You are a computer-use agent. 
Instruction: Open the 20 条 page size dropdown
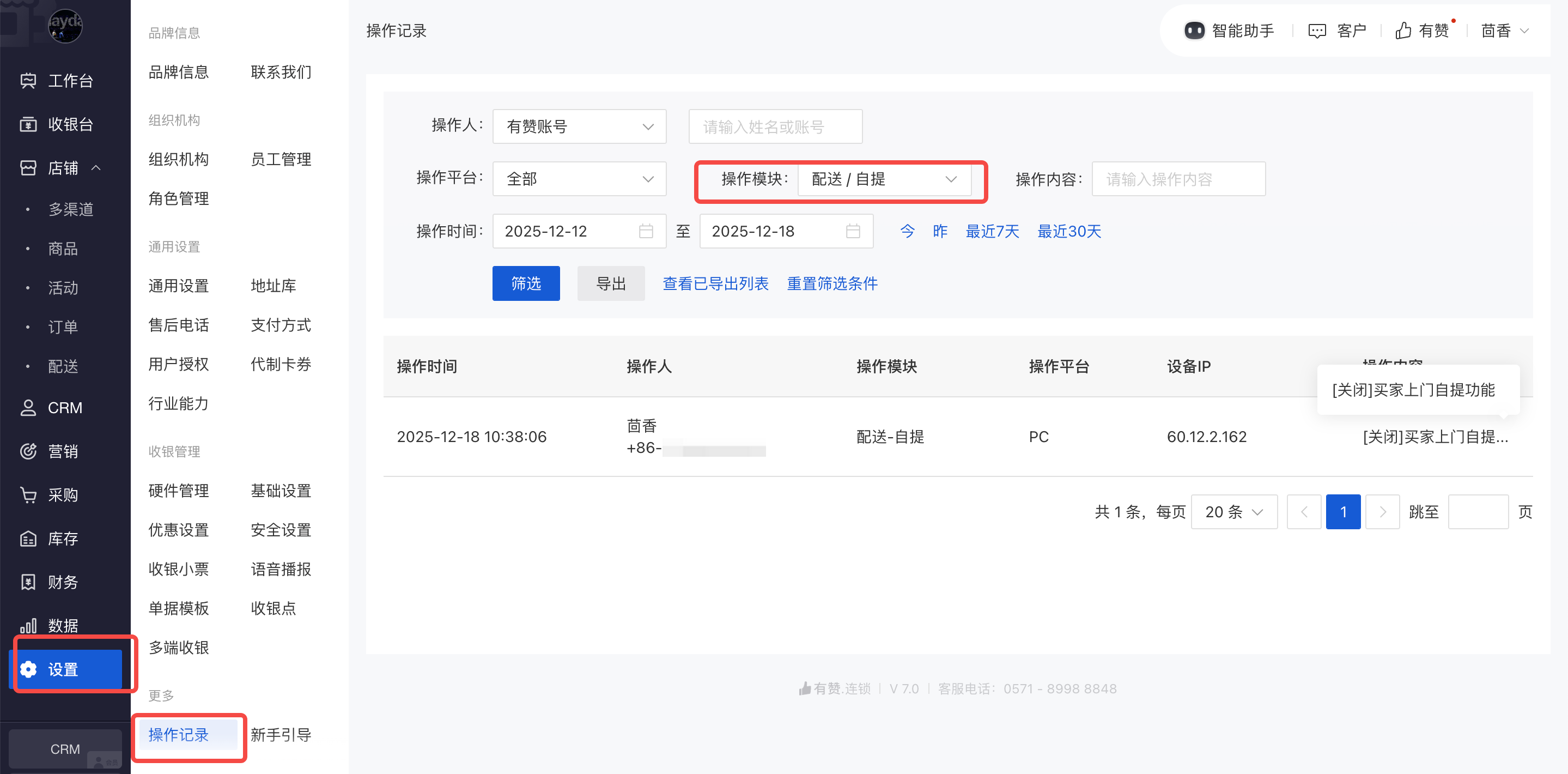tap(1233, 512)
